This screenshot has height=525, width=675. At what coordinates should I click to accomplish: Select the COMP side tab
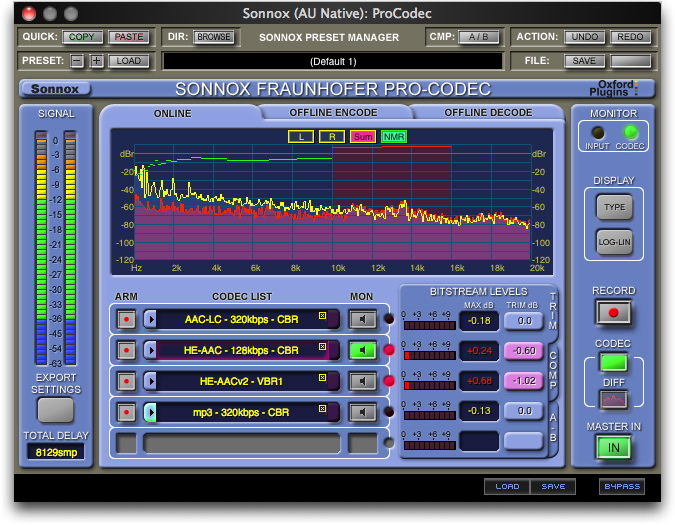[553, 370]
